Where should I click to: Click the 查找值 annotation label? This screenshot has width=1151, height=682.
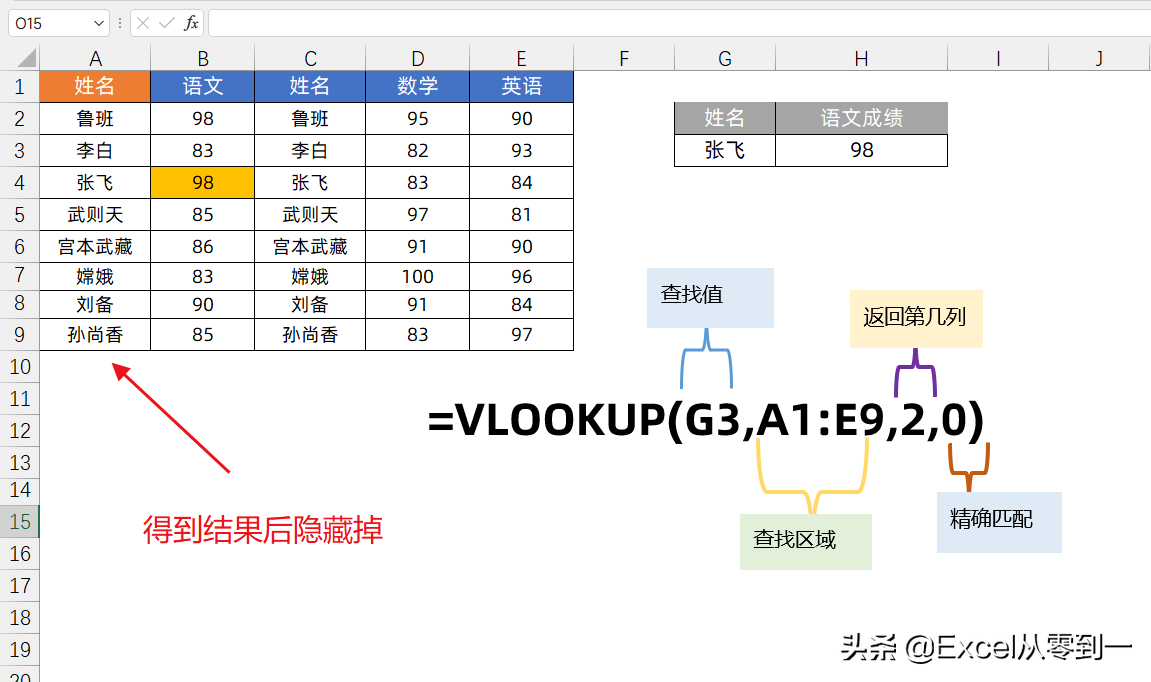point(710,297)
